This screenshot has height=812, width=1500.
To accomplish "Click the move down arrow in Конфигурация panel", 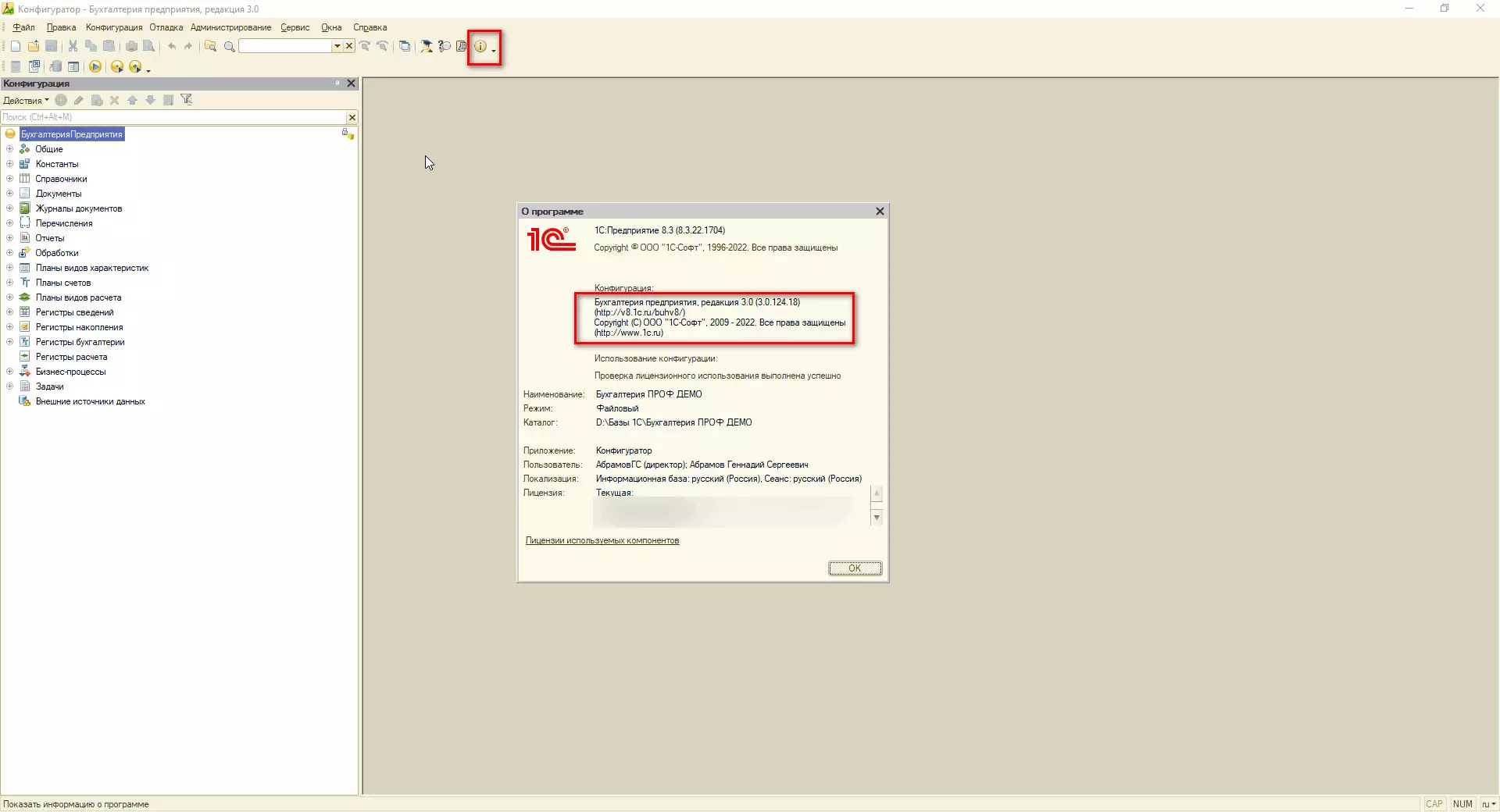I will coord(150,100).
